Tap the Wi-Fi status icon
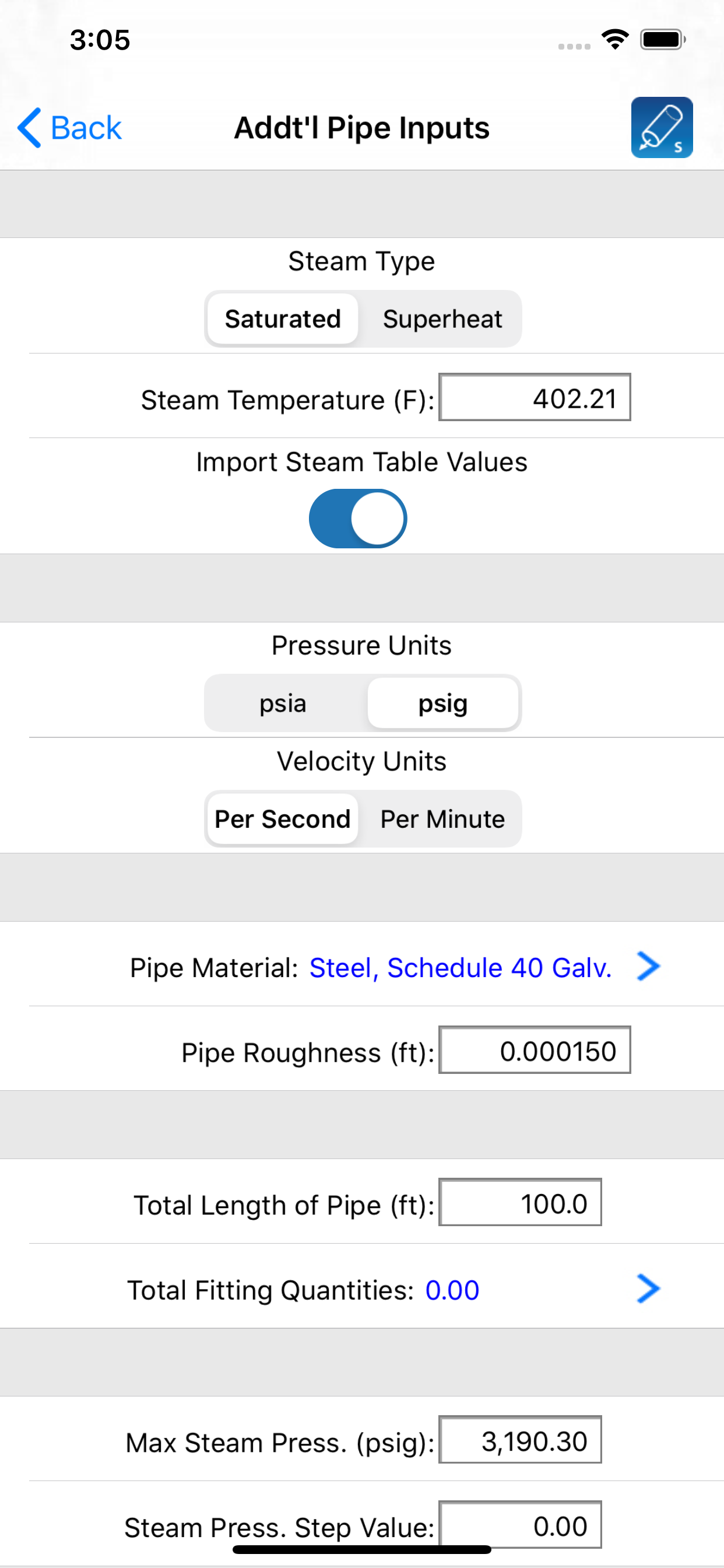Image resolution: width=724 pixels, height=1568 pixels. click(x=614, y=40)
